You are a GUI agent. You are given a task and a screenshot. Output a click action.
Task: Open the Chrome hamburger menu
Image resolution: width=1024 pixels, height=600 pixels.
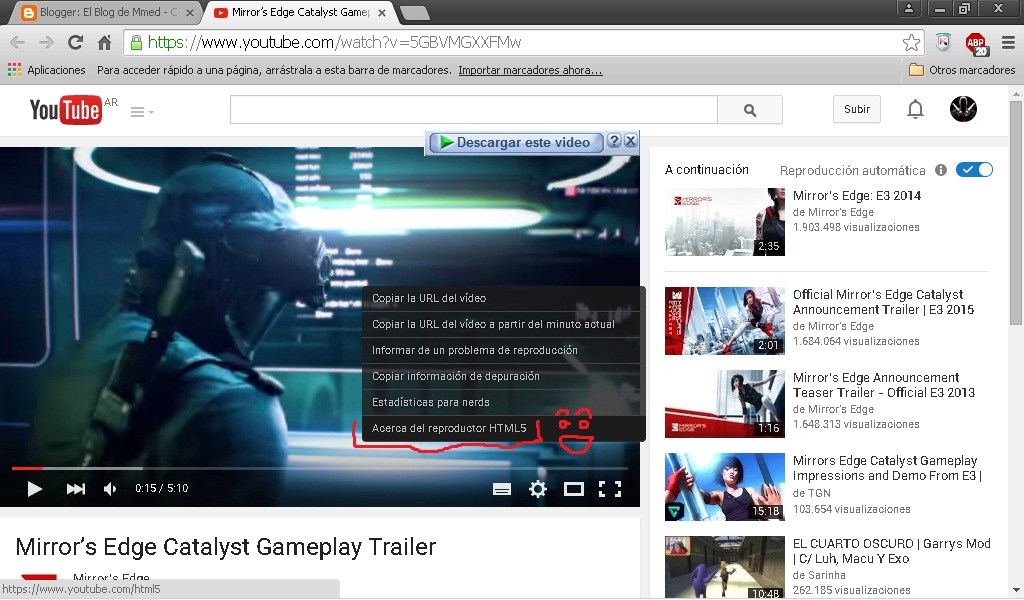(x=1008, y=42)
